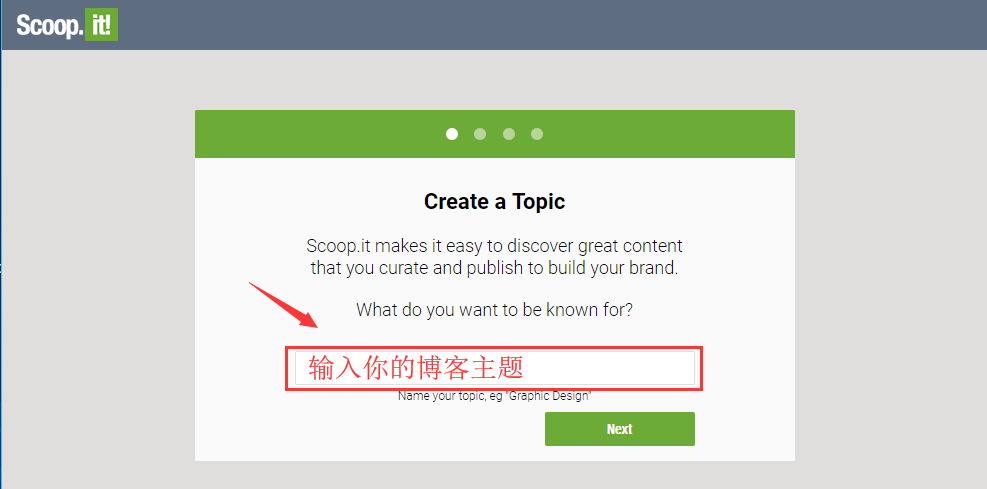Select the fourth, last step dot
This screenshot has width=987, height=489.
(x=537, y=134)
